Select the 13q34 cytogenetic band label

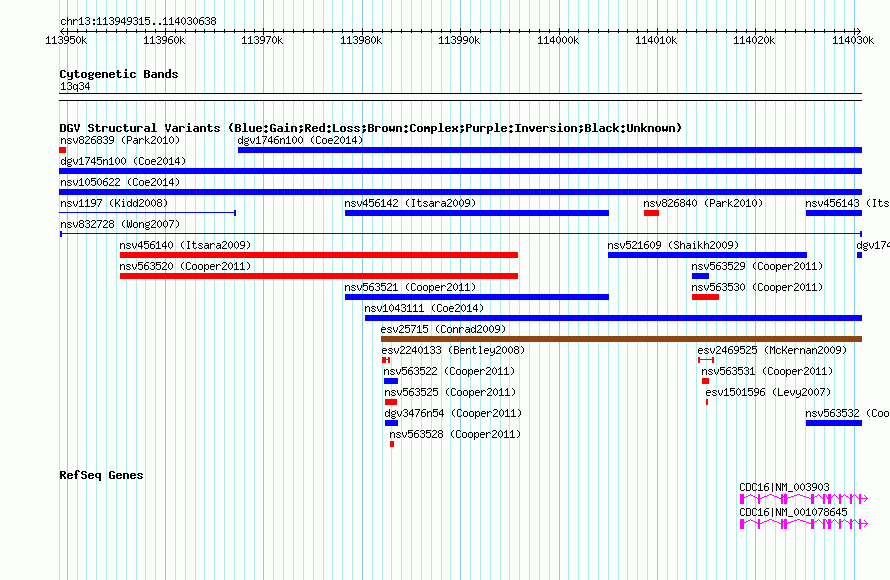[75, 86]
